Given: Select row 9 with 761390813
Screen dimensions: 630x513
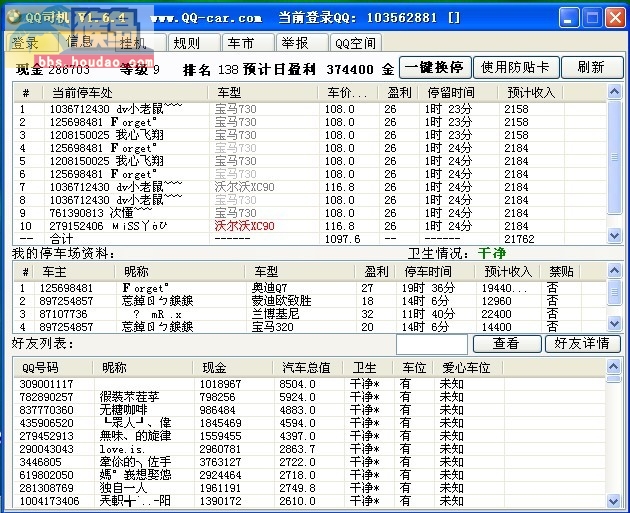Looking at the screenshot, I should click(x=310, y=213).
